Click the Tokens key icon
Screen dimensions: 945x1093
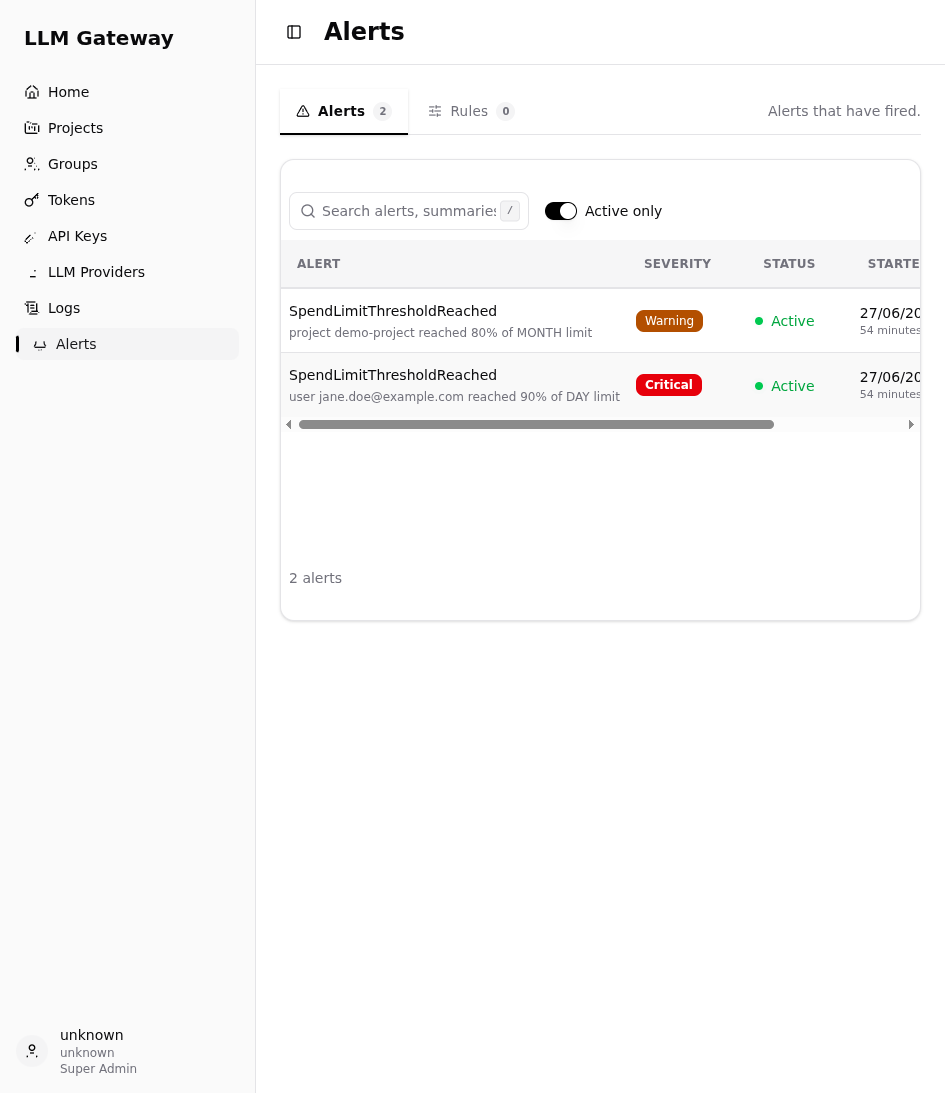pos(31,200)
